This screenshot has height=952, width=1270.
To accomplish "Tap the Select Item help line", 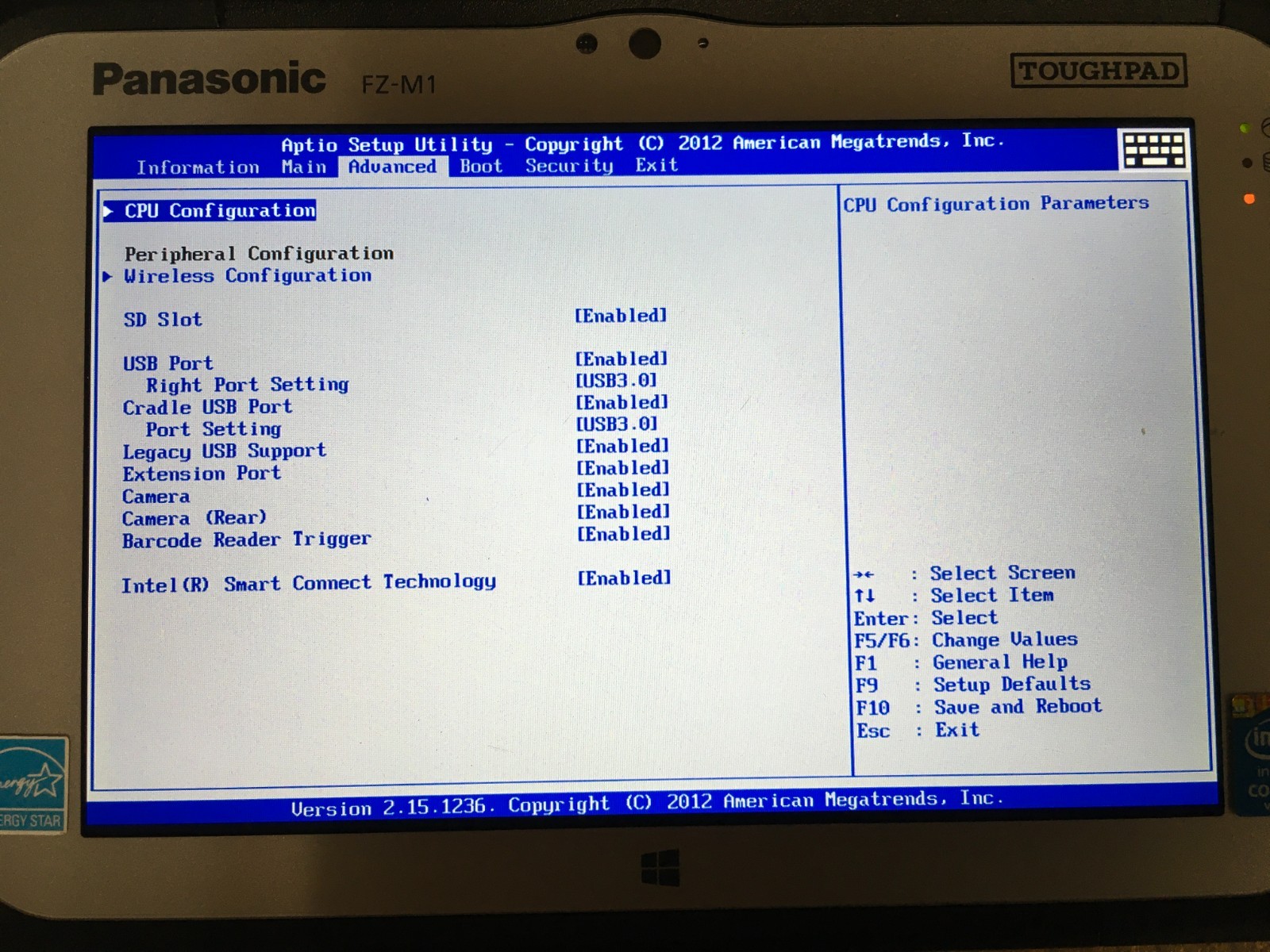I will tap(954, 595).
